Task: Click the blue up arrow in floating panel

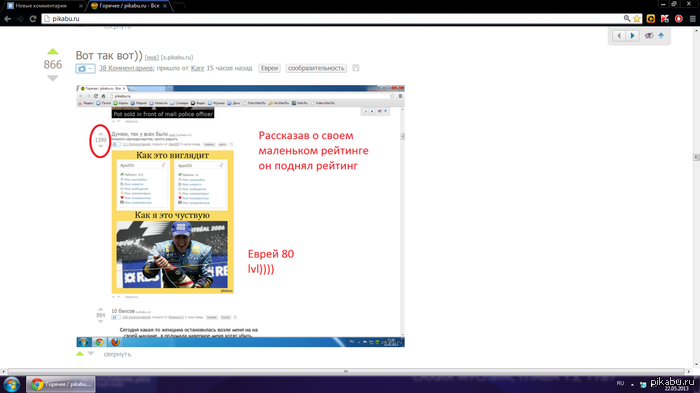Action: coord(661,36)
